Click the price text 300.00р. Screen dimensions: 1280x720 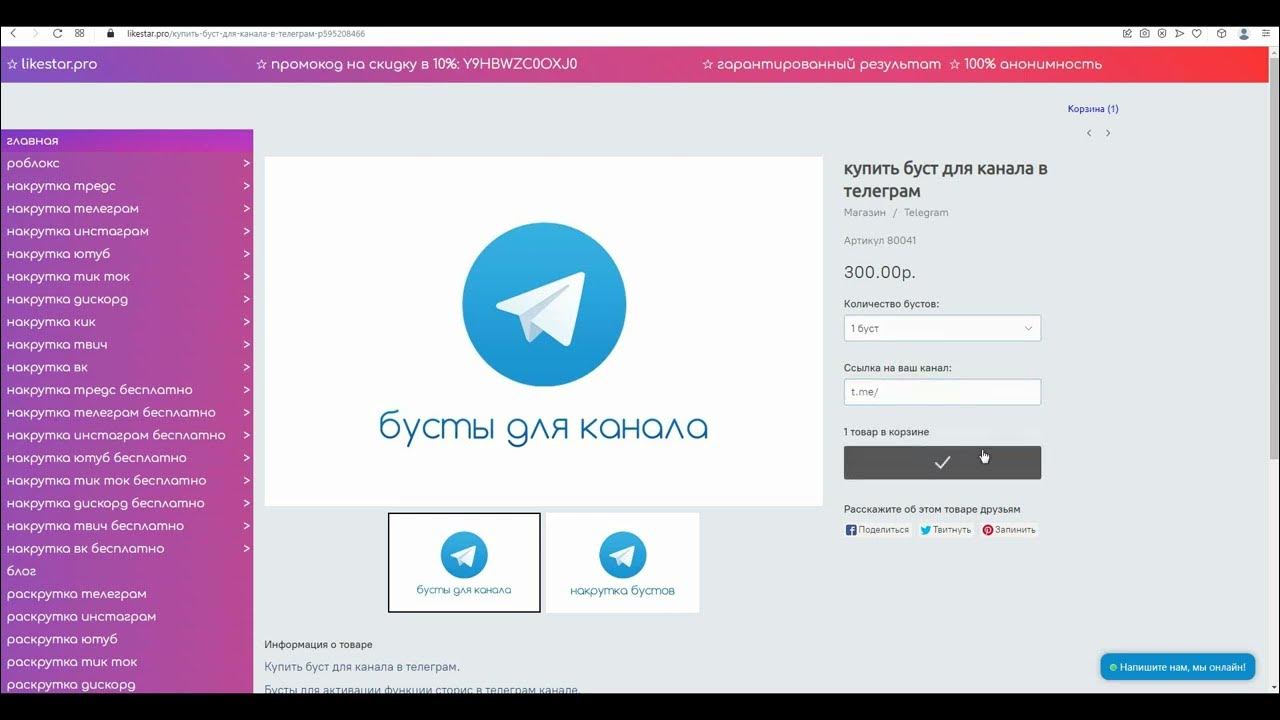880,272
